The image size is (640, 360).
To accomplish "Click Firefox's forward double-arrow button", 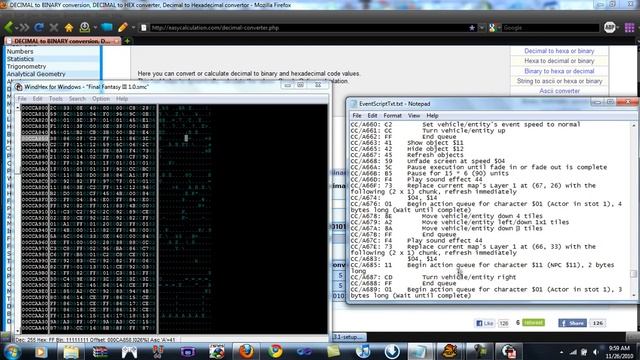I will click(x=23, y=27).
